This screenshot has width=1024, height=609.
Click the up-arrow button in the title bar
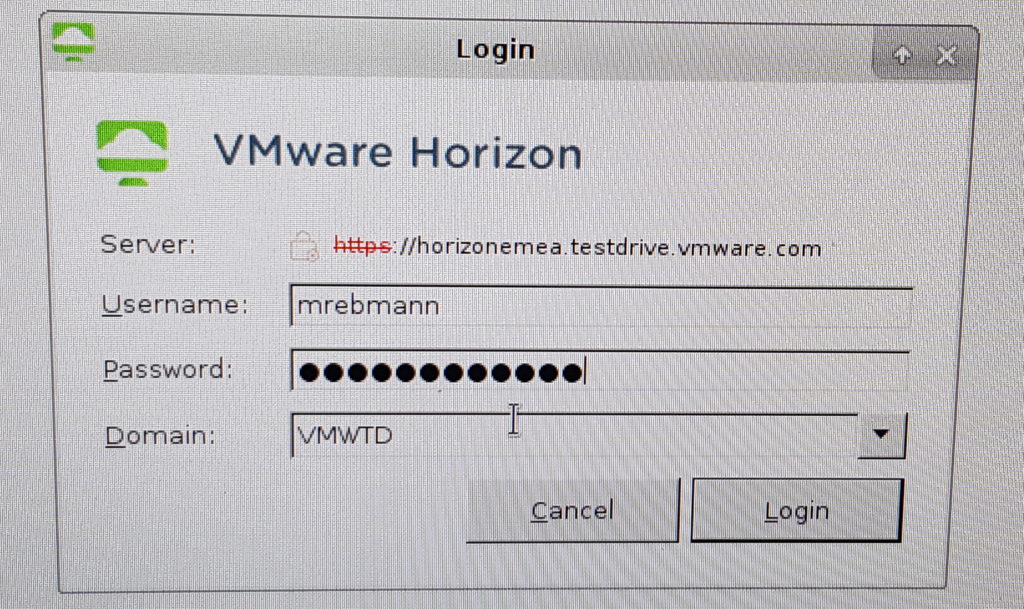coord(903,55)
